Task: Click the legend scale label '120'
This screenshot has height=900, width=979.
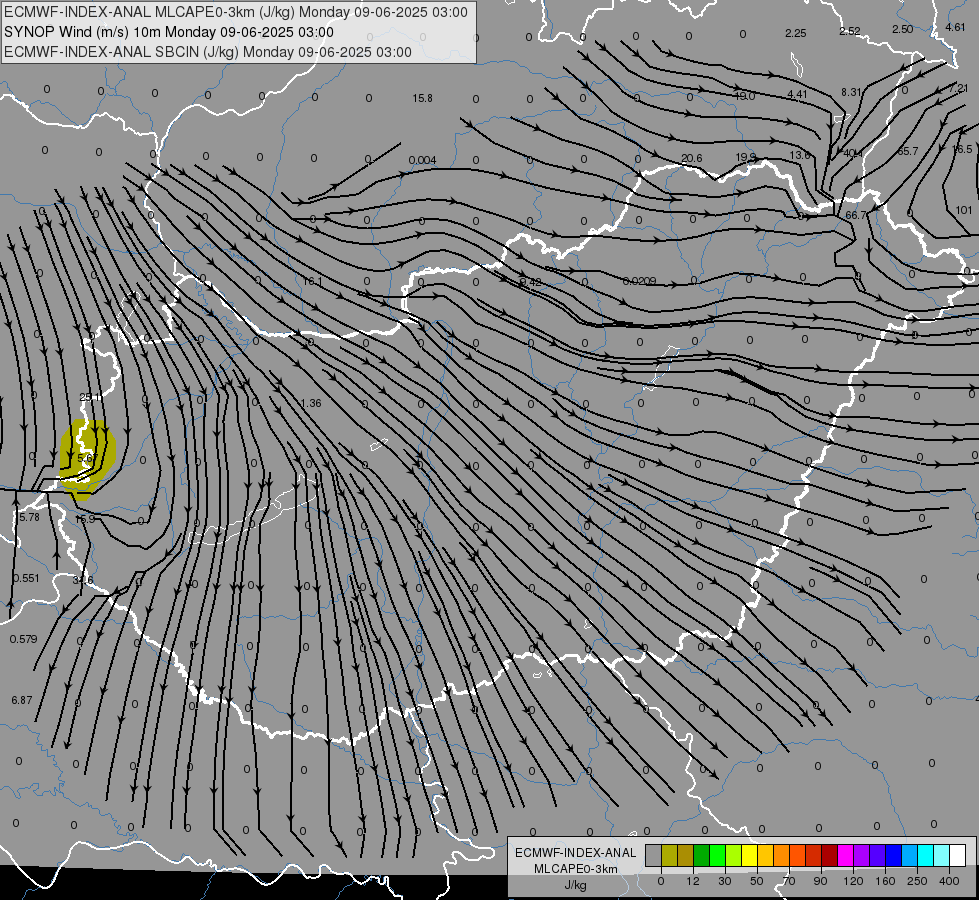Action: pyautogui.click(x=853, y=881)
